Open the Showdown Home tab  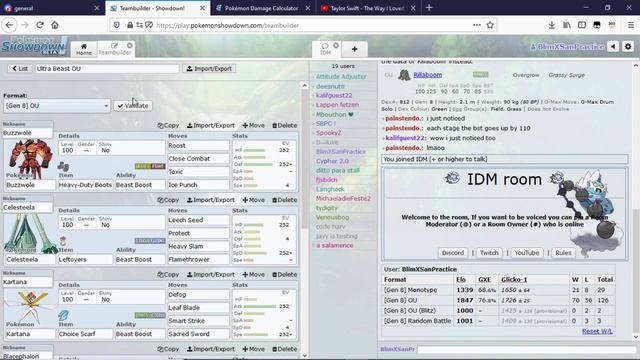(x=84, y=49)
